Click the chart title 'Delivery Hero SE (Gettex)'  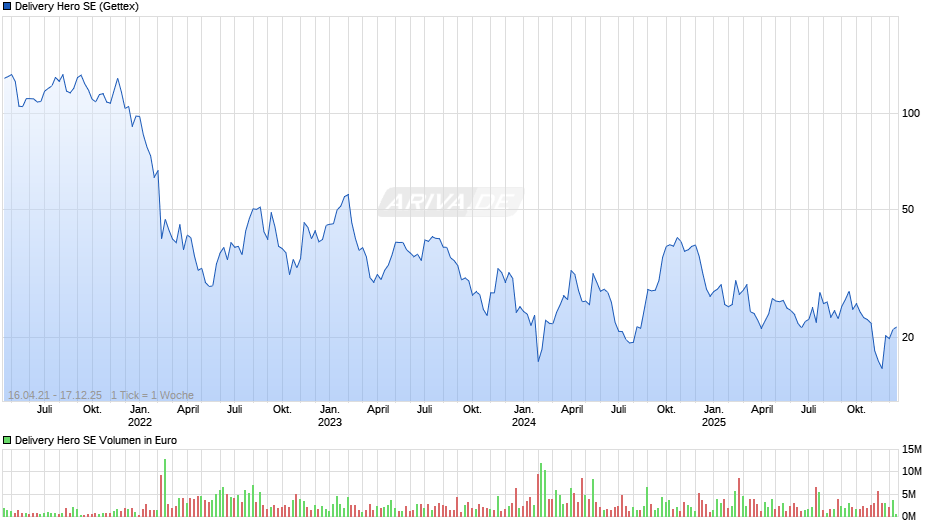(77, 7)
